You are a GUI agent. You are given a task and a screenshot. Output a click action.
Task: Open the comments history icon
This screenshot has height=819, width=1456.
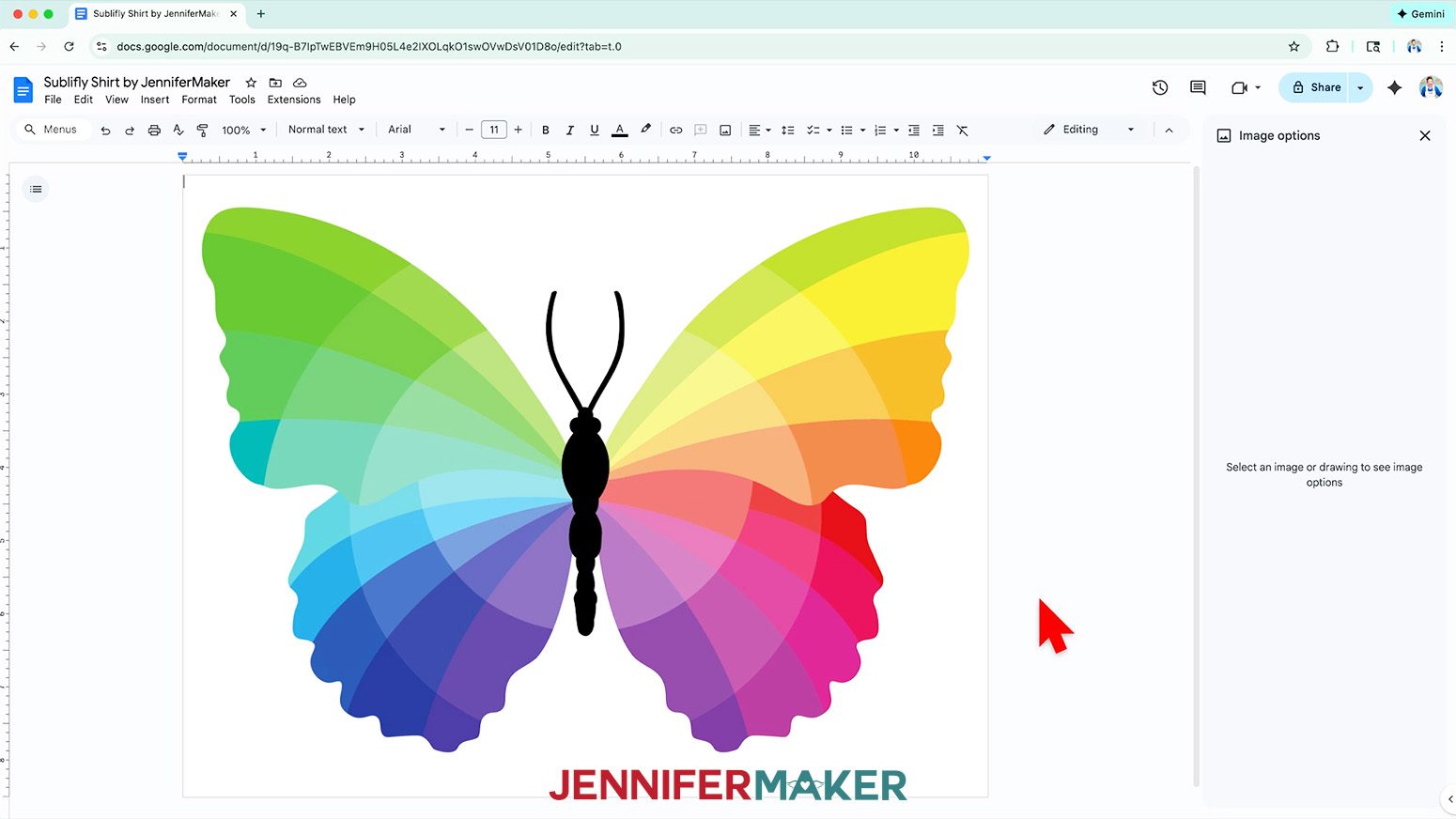[x=1198, y=87]
